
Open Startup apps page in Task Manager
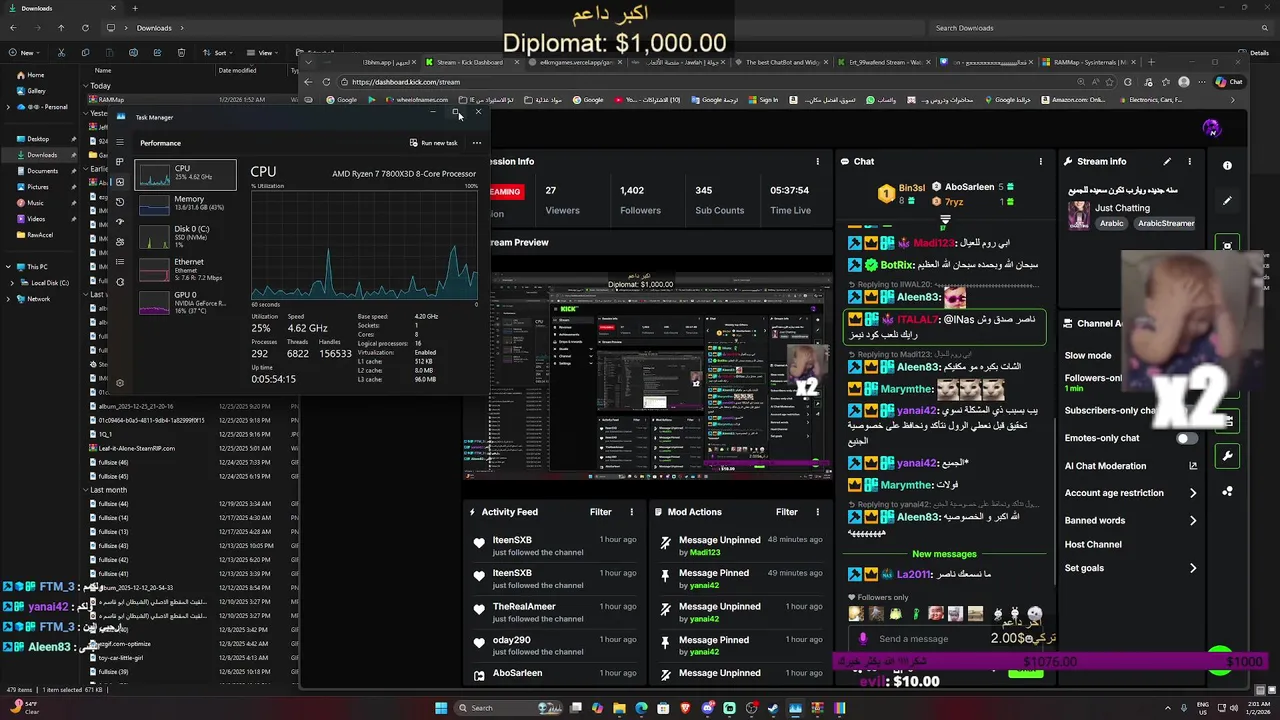click(x=120, y=222)
